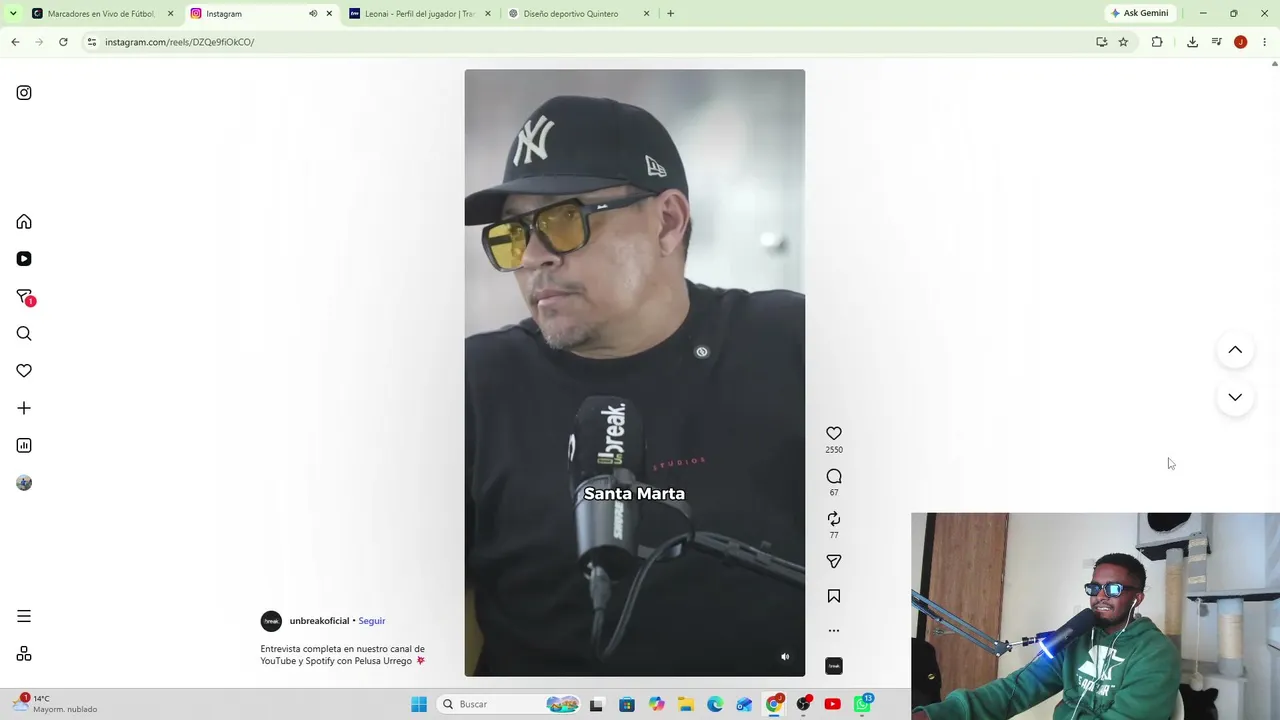Screen dimensions: 1280x720
Task: Open the Chrome three-dot menu
Action: tap(1265, 42)
